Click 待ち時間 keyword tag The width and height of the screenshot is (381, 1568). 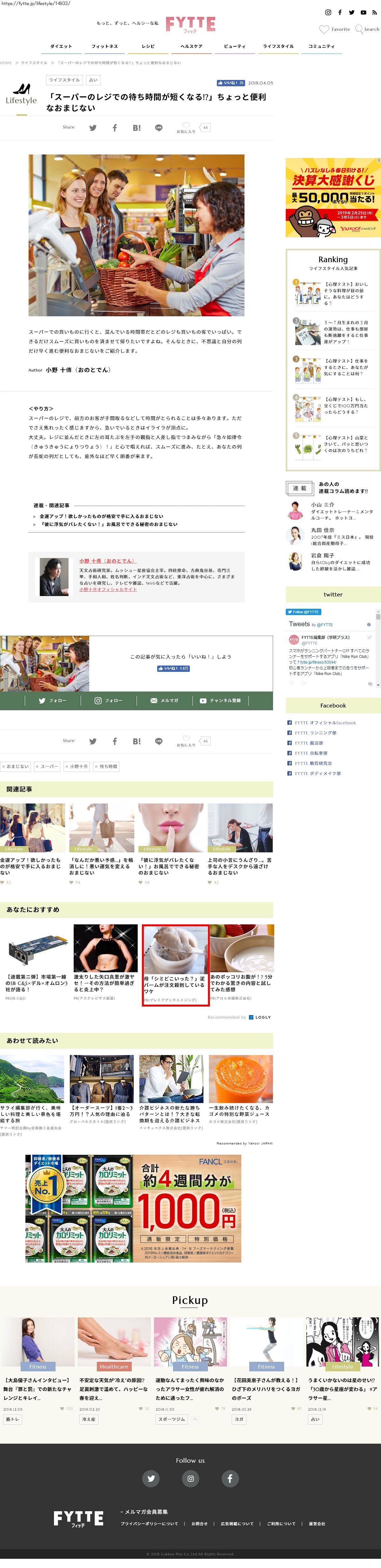point(107,766)
